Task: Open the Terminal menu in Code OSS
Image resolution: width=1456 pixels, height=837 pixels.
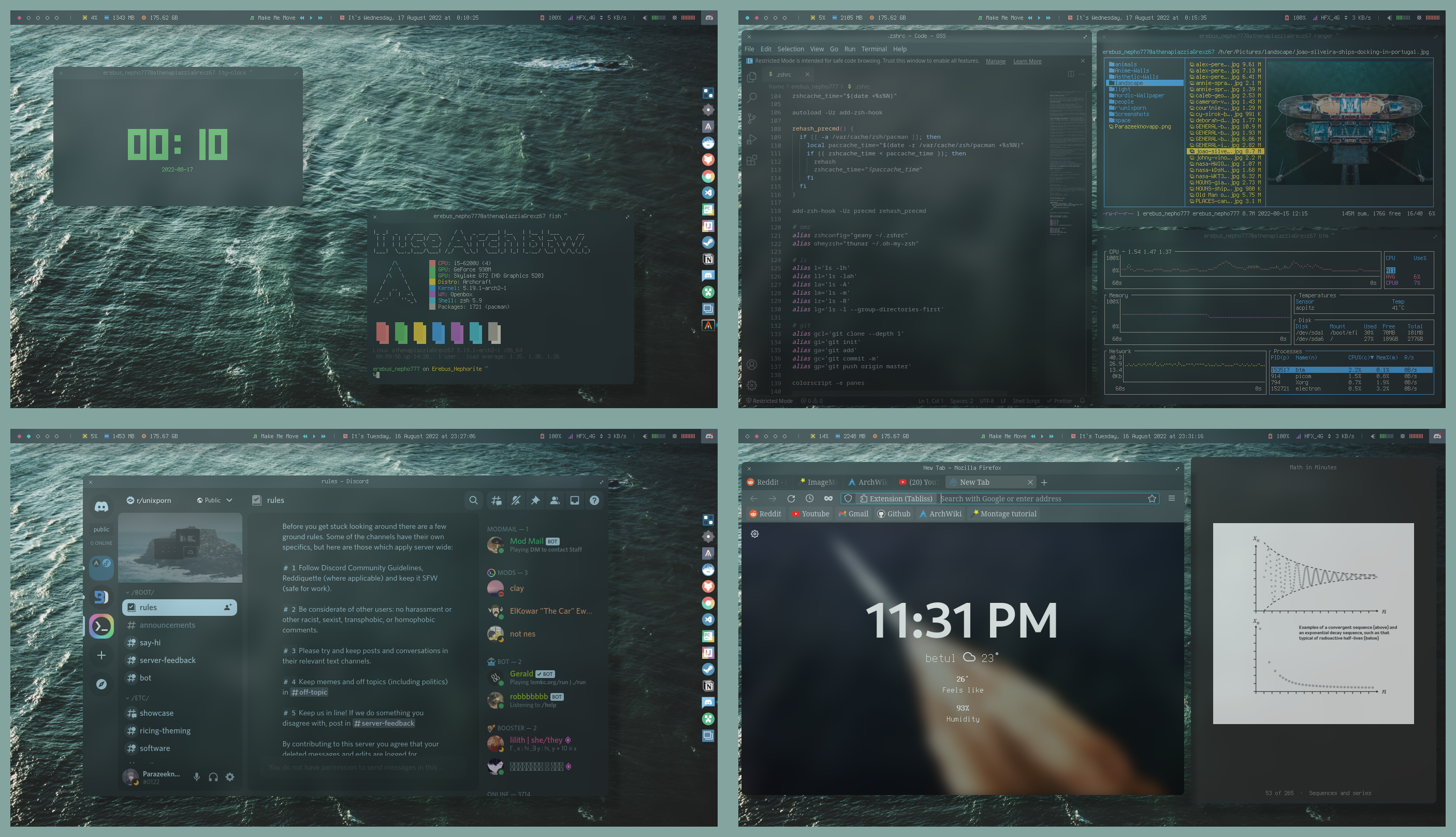Action: [x=873, y=49]
